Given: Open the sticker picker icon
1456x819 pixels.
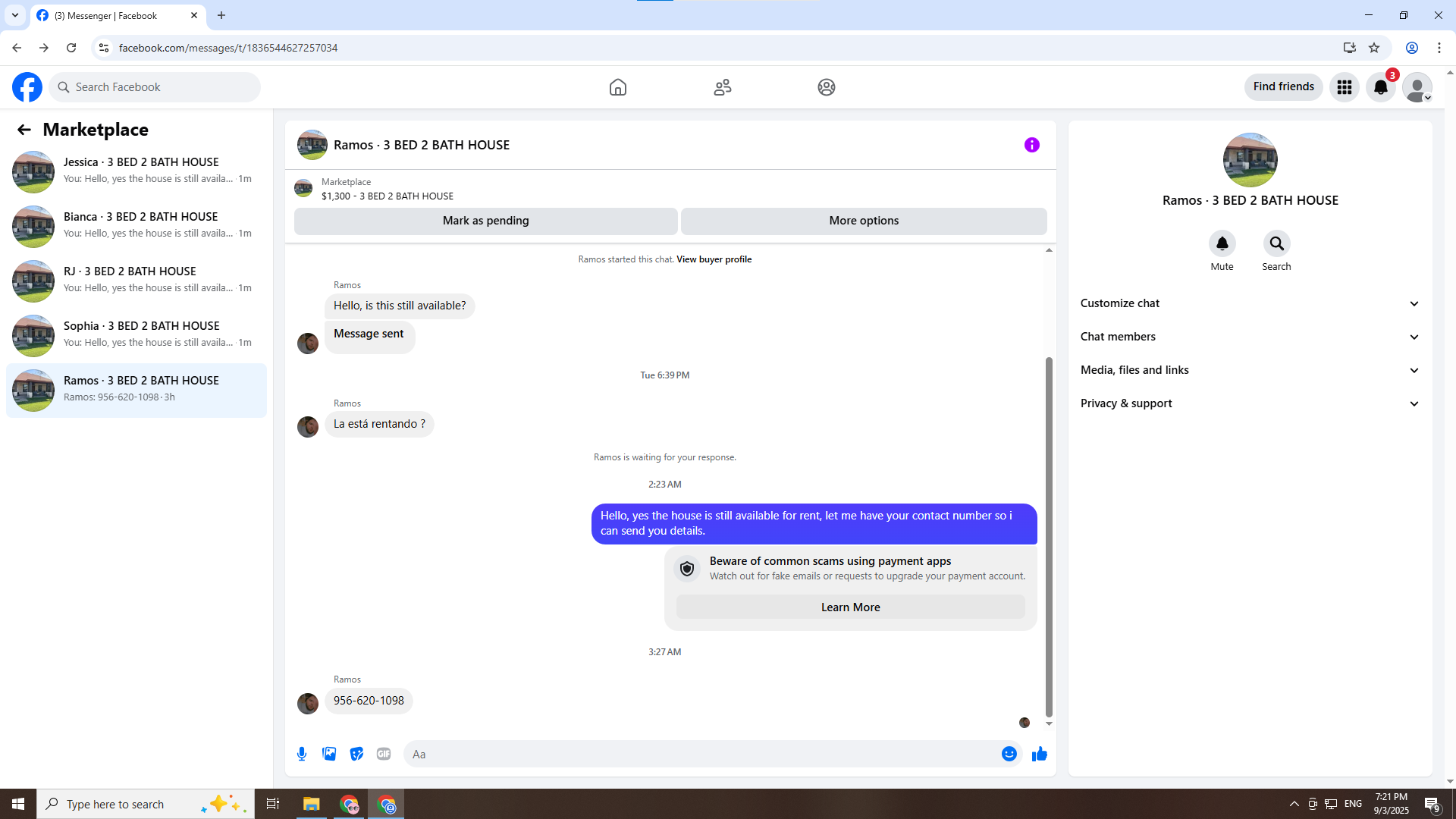Looking at the screenshot, I should pyautogui.click(x=356, y=754).
